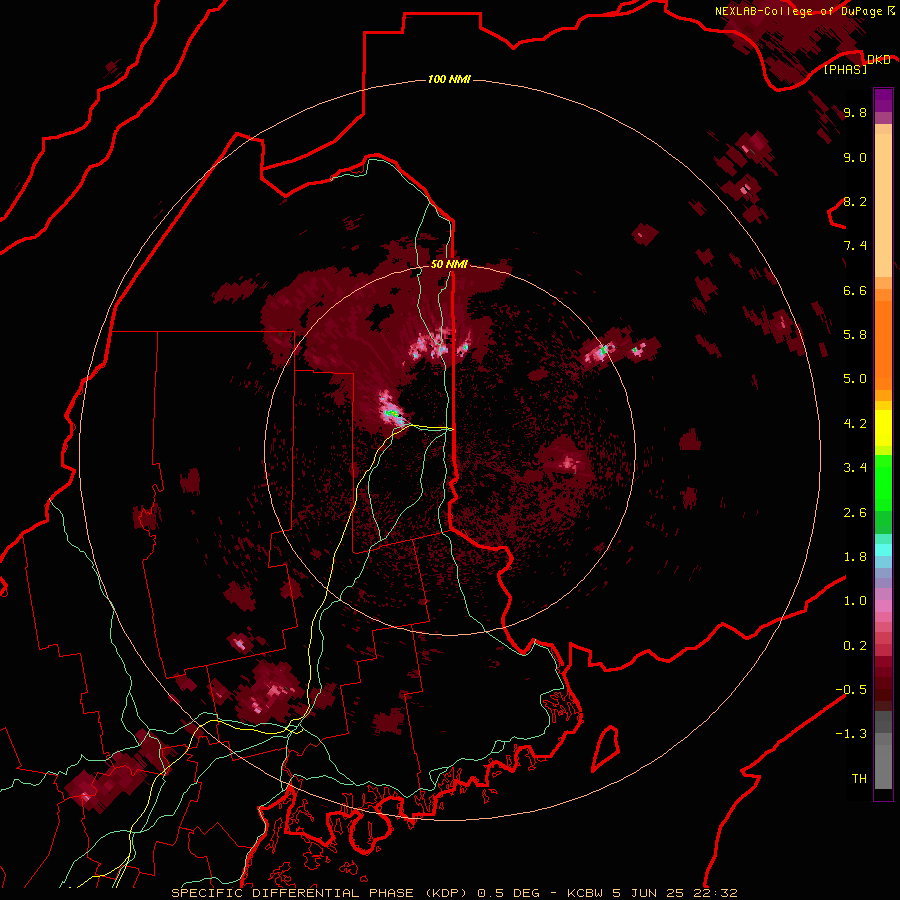
Task: Click the NEXLAB-College of DuPage label
Action: pos(798,11)
